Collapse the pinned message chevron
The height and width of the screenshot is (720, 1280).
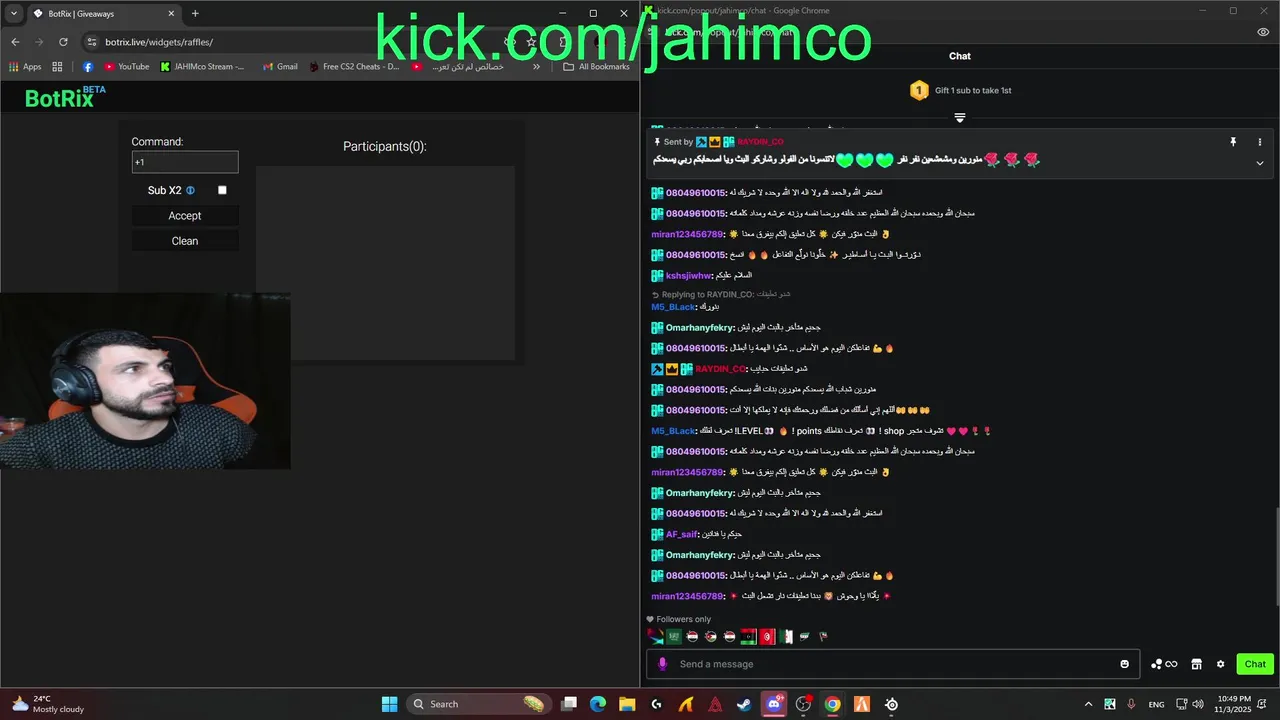click(1260, 163)
